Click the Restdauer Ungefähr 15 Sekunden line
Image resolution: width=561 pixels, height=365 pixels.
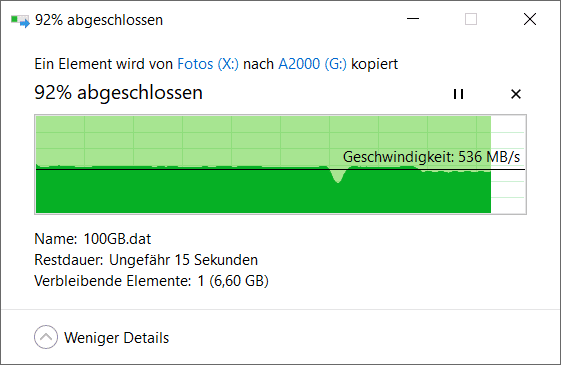point(146,260)
